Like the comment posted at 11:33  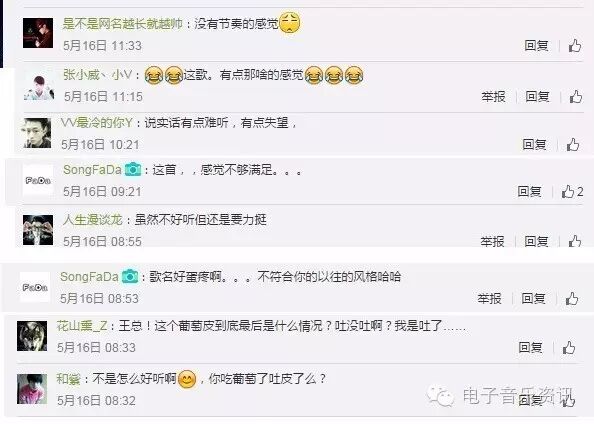click(575, 45)
